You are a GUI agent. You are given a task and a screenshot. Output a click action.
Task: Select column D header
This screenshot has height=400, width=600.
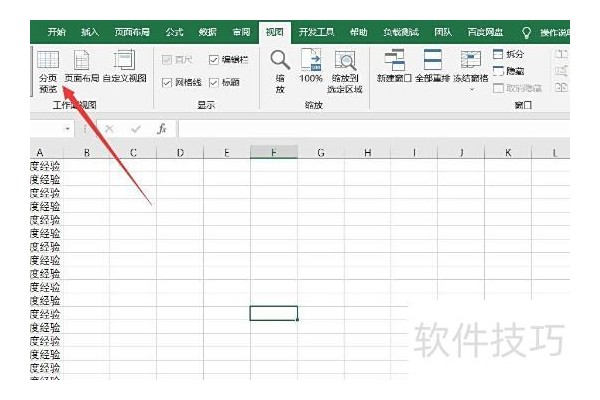click(x=180, y=153)
